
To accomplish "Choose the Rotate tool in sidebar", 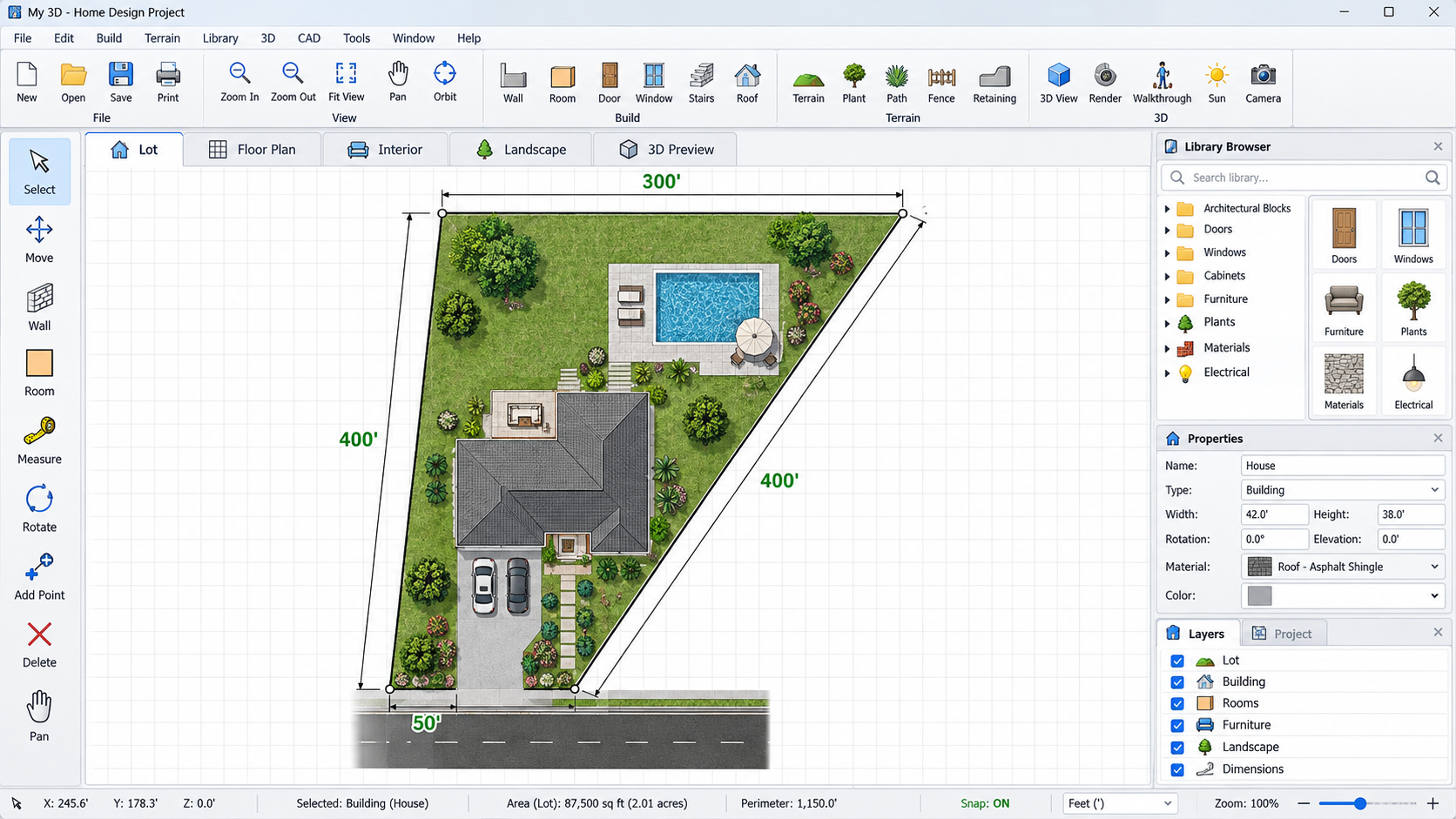I will [x=39, y=509].
